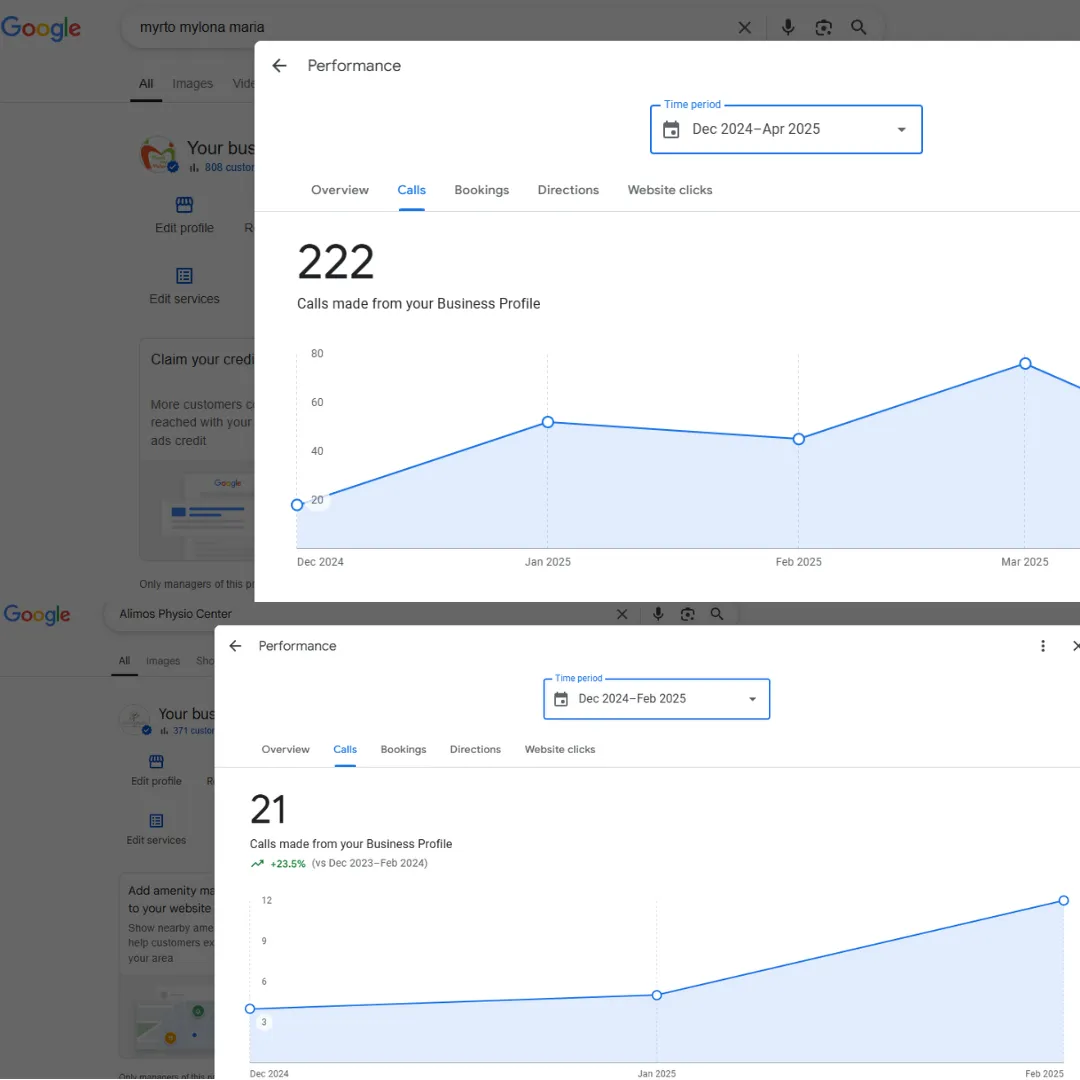Click the calendar icon in Dec 2024–Feb 2025 field
1080x1080 pixels.
pyautogui.click(x=561, y=699)
